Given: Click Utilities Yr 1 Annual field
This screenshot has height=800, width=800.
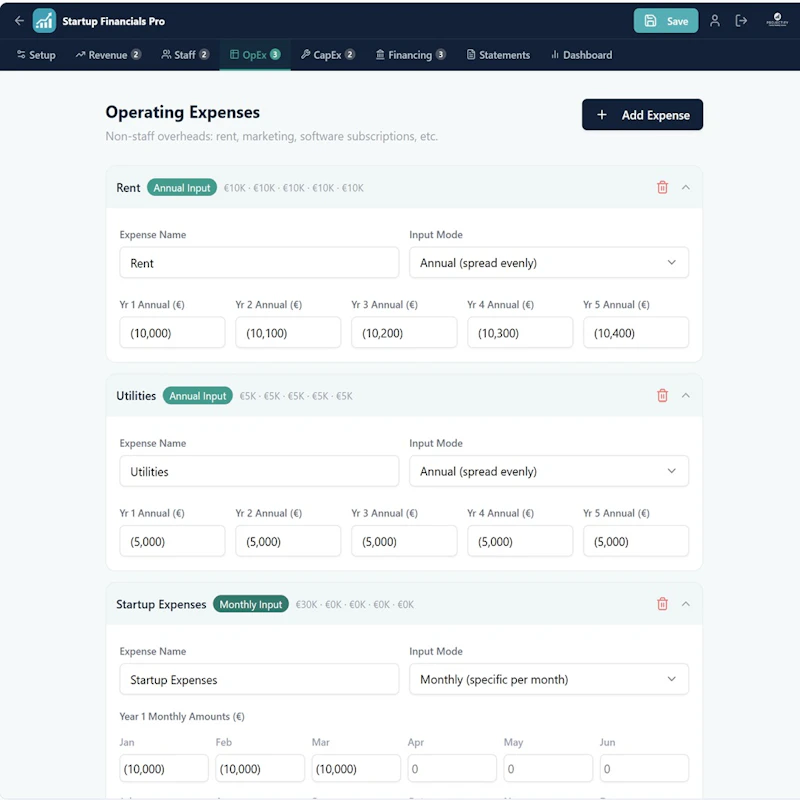Looking at the screenshot, I should pos(172,541).
